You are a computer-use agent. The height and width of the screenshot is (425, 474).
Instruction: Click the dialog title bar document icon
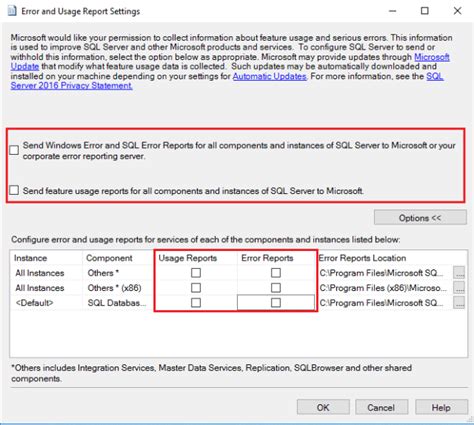pyautogui.click(x=12, y=11)
